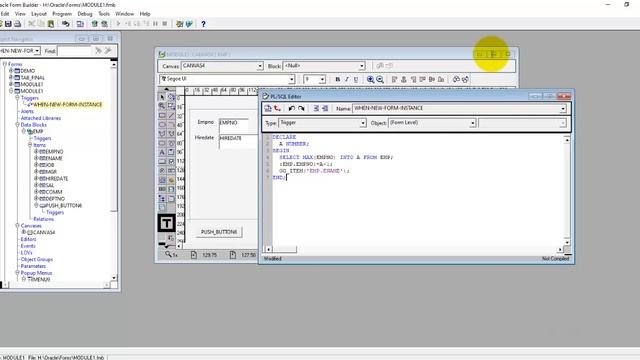Open the Name dropdown WHEN-NEW-FORM-INSTANCE
The width and height of the screenshot is (640, 360).
pos(563,109)
